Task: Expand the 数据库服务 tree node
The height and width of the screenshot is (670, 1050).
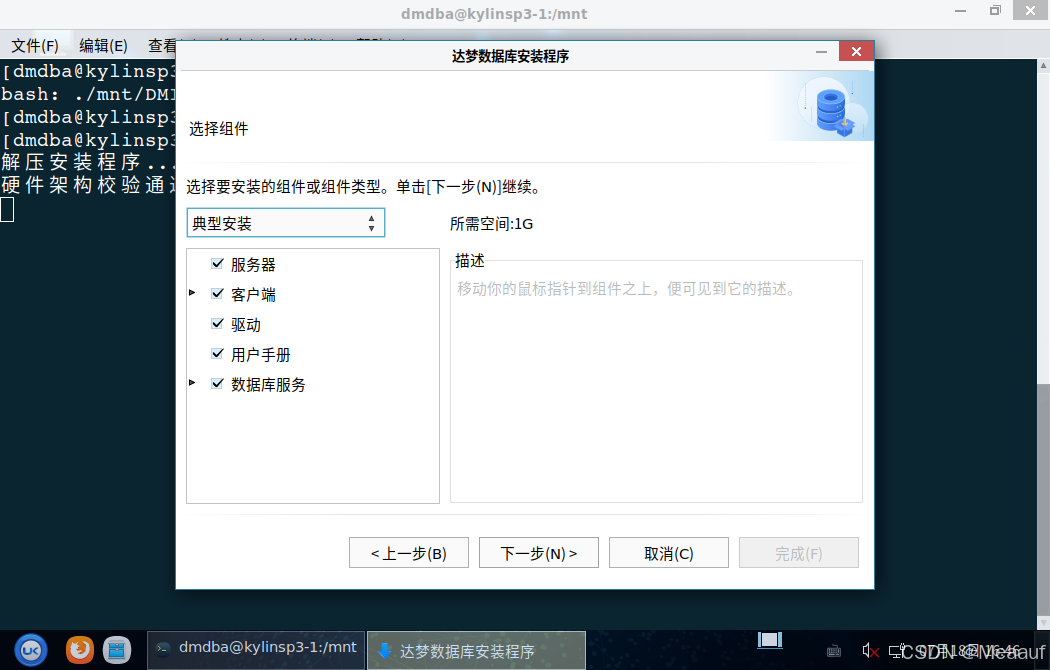Action: pos(192,383)
